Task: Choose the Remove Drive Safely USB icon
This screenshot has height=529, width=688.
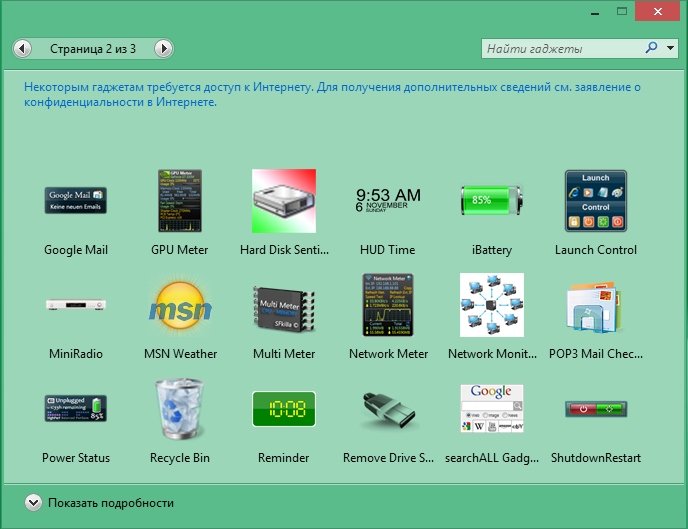Action: [x=388, y=410]
